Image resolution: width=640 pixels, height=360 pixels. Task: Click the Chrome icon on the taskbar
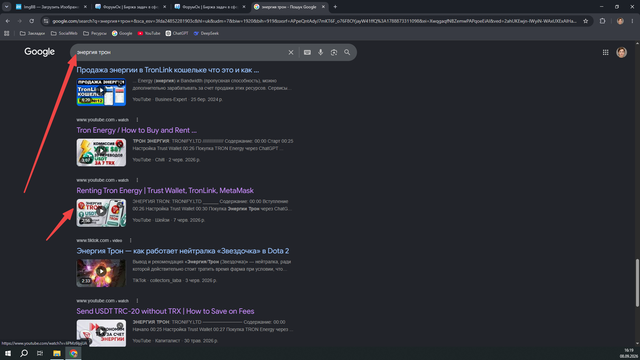coord(73,353)
